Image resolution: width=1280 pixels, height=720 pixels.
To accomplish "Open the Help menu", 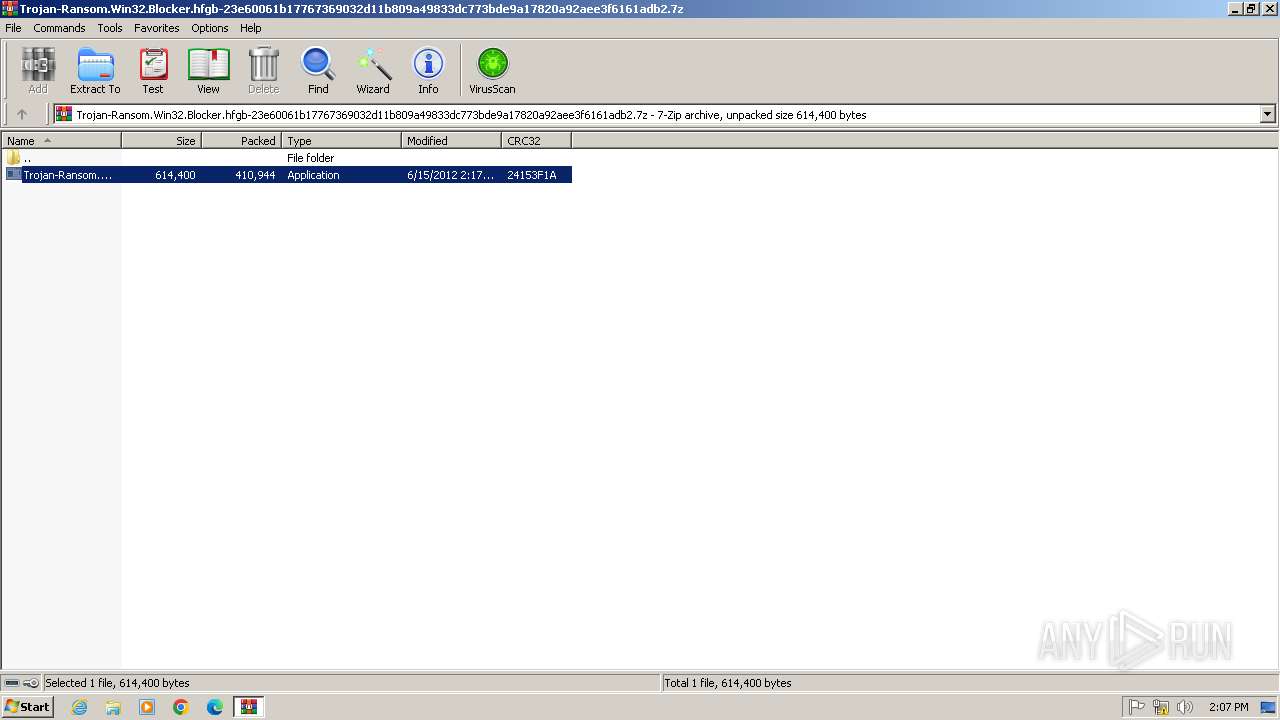I will coord(251,28).
